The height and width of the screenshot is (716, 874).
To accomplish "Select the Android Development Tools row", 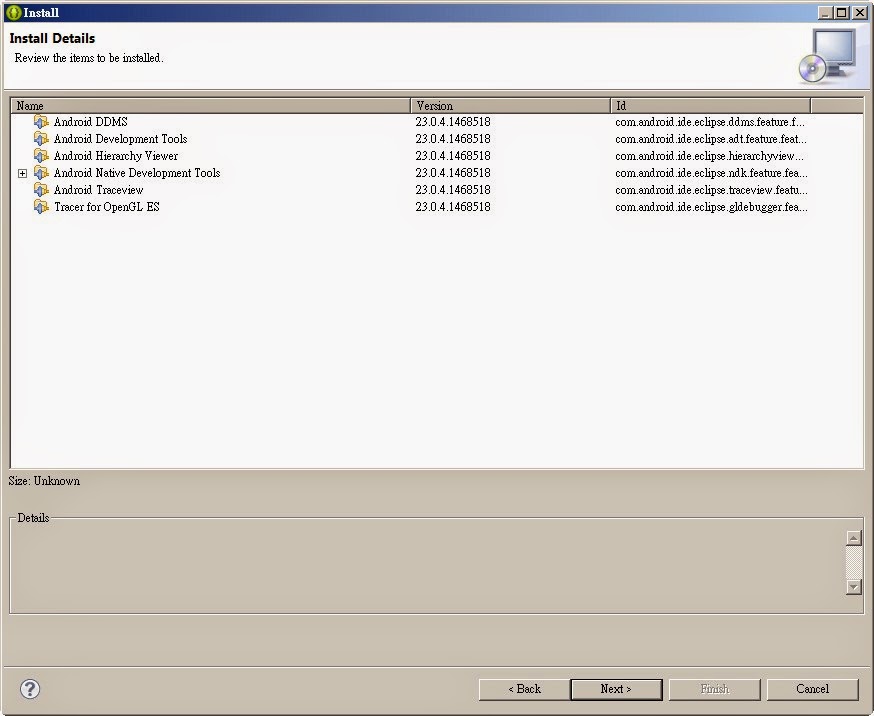I will (436, 139).
